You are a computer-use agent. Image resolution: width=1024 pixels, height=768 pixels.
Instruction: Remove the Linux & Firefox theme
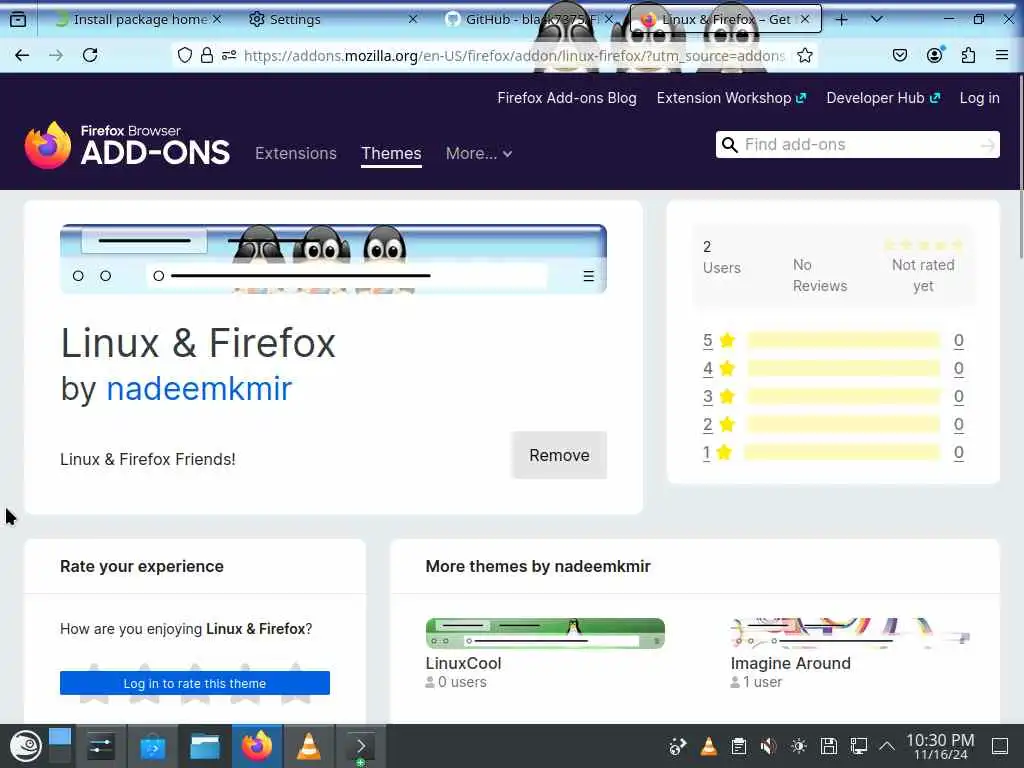click(559, 455)
